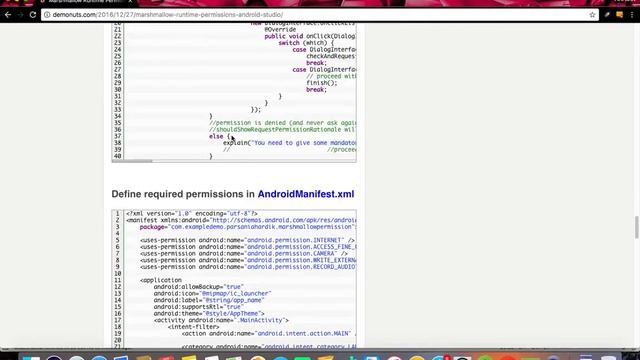Click the page's vertical scrollbar thumb

636,228
